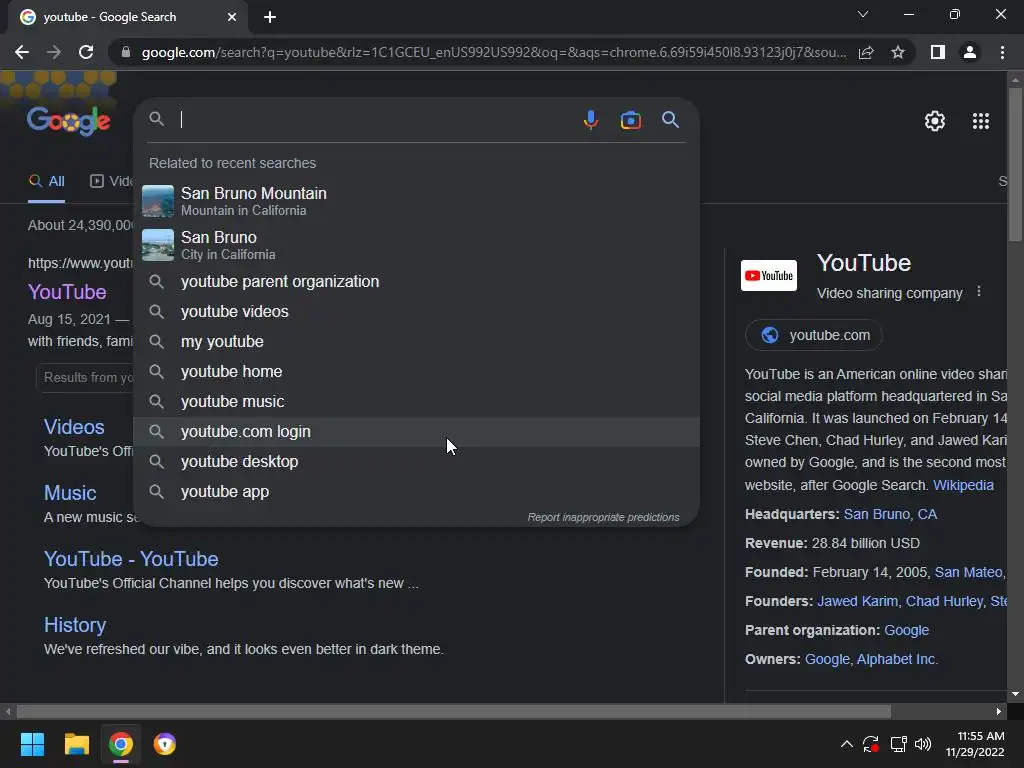The height and width of the screenshot is (768, 1024).
Task: Click the address bar URL
Action: coord(494,52)
